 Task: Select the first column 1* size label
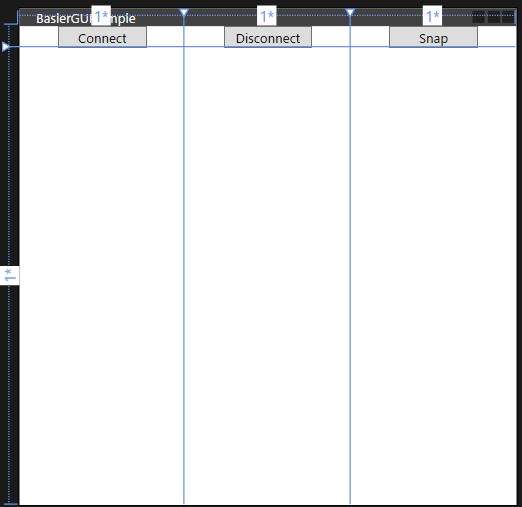(101, 15)
